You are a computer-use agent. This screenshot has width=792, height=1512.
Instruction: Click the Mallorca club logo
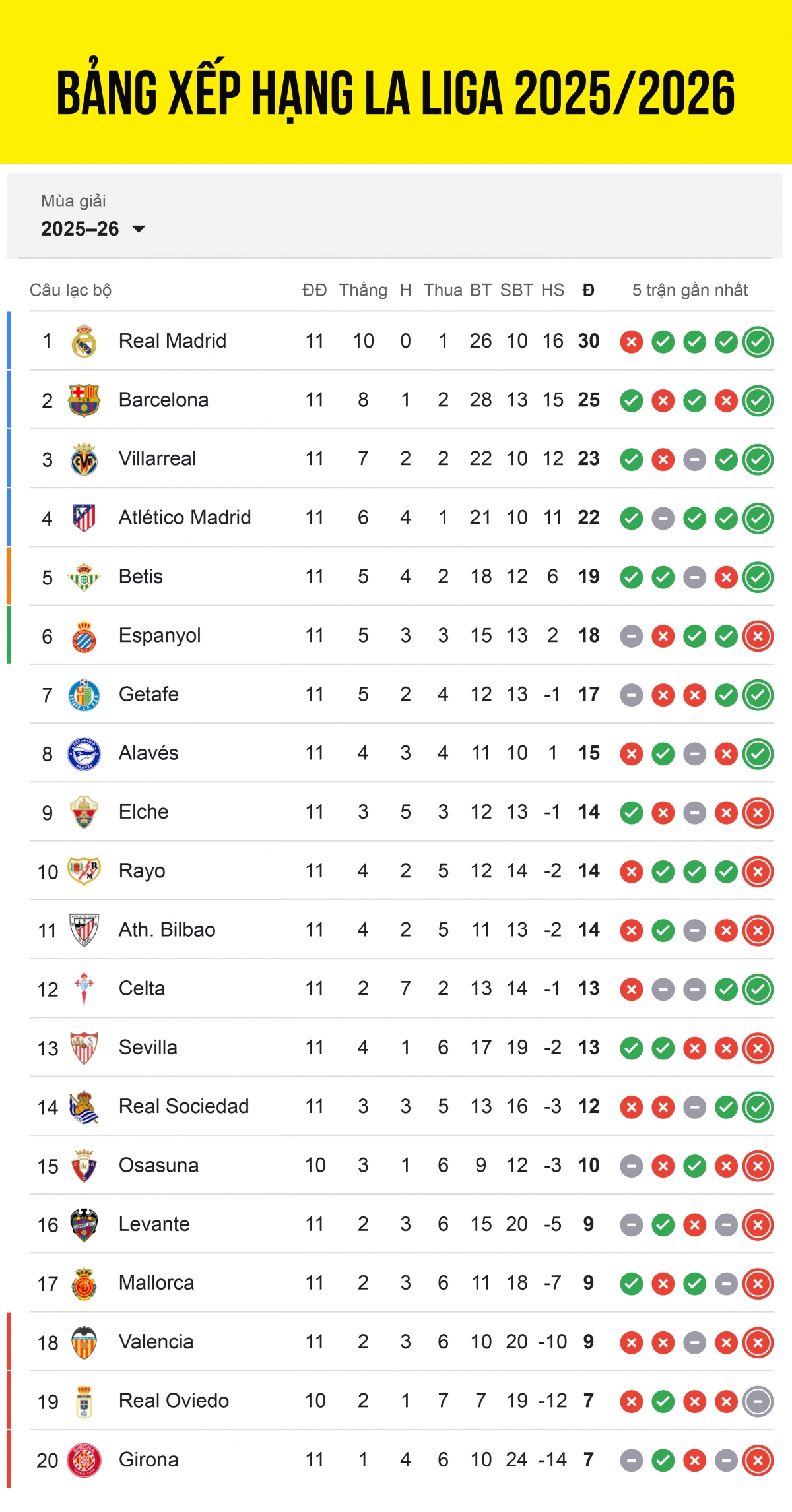coord(84,1282)
